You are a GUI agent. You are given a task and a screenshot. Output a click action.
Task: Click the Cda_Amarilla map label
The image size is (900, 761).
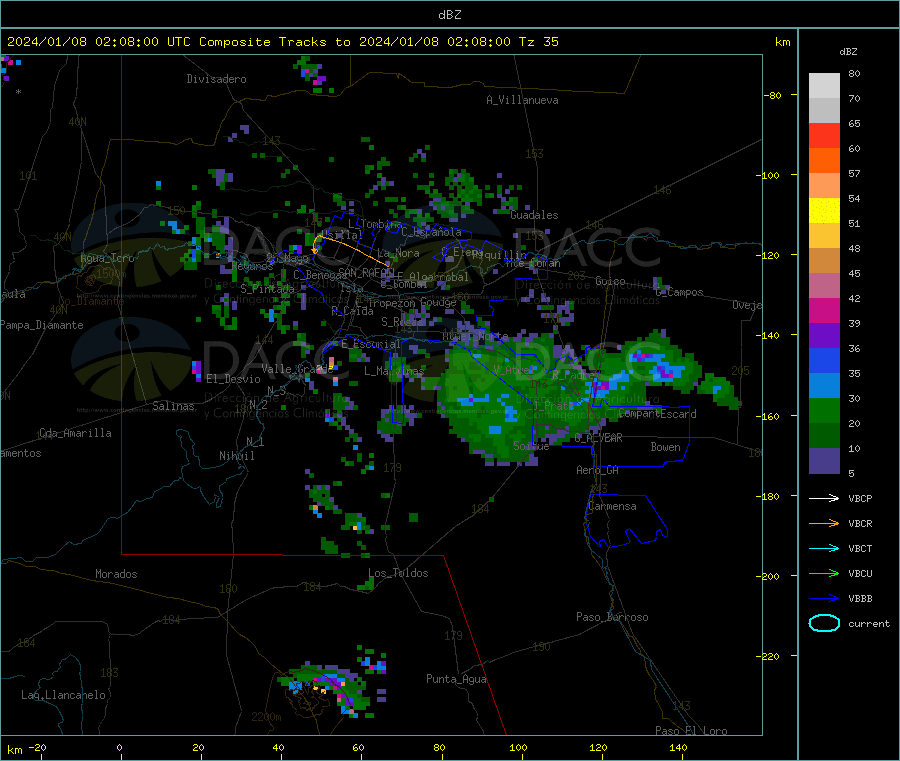click(75, 433)
